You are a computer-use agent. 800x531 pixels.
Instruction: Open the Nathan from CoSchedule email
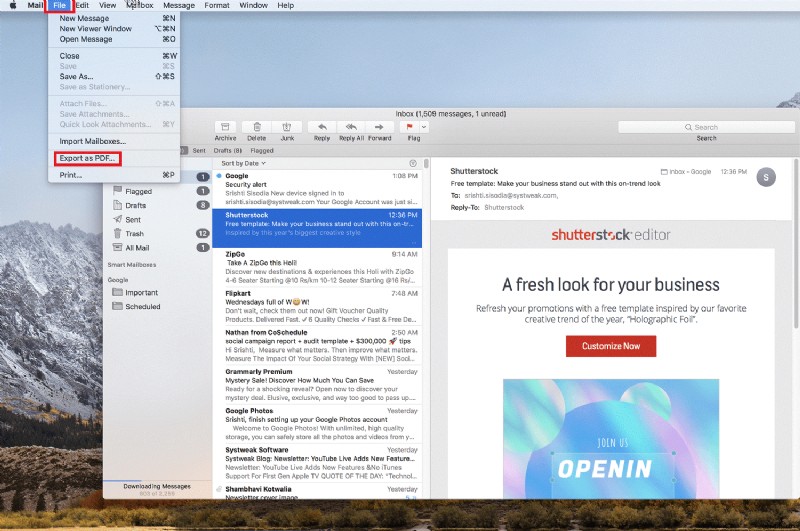coord(317,345)
